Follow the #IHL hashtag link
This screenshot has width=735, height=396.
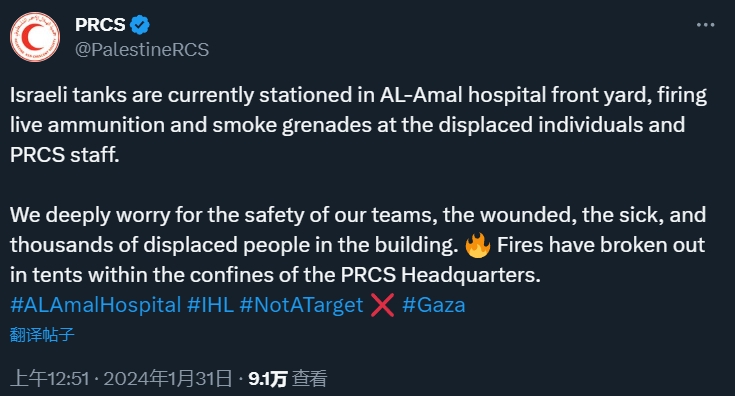(210, 305)
